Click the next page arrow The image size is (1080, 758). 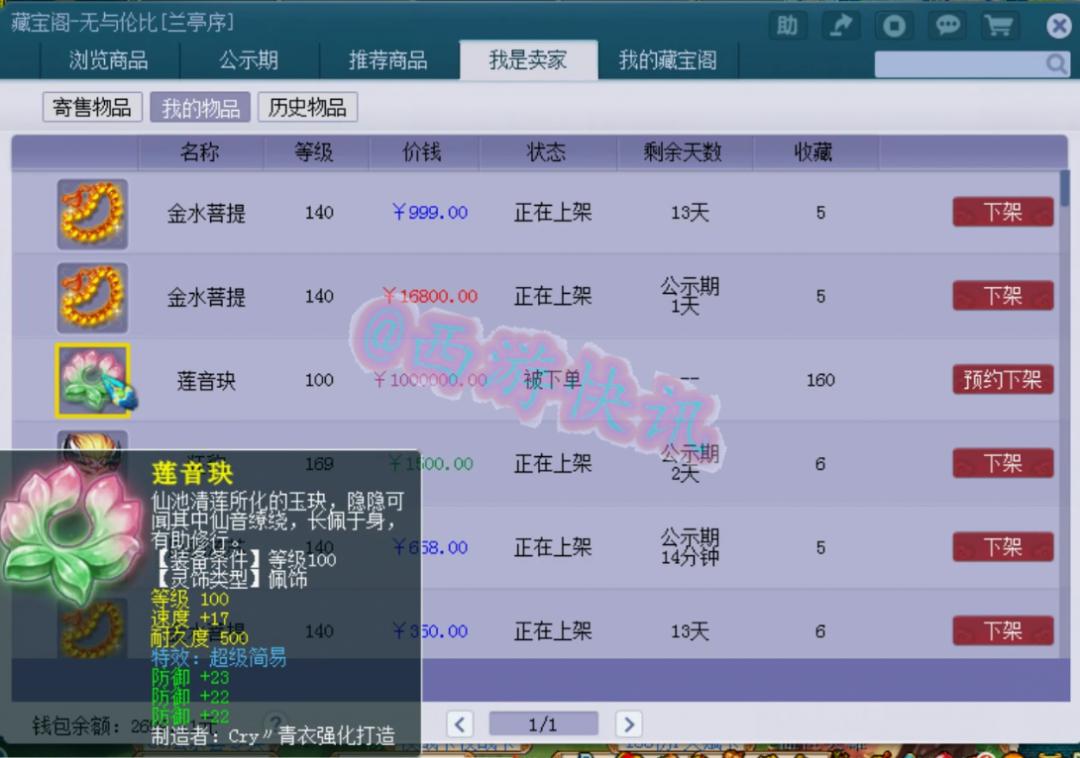(628, 723)
